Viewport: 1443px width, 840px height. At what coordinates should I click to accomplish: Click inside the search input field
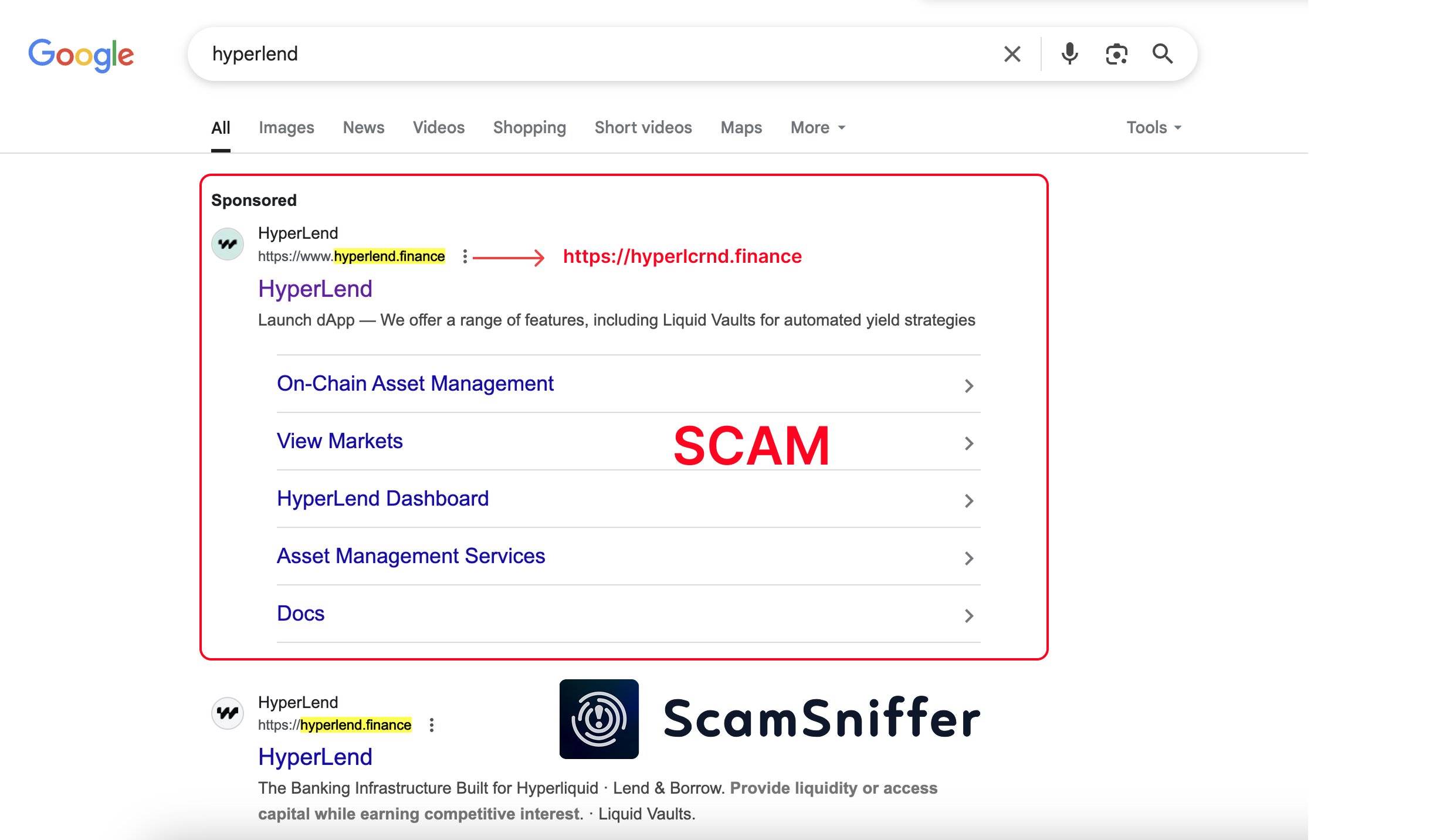pos(528,54)
